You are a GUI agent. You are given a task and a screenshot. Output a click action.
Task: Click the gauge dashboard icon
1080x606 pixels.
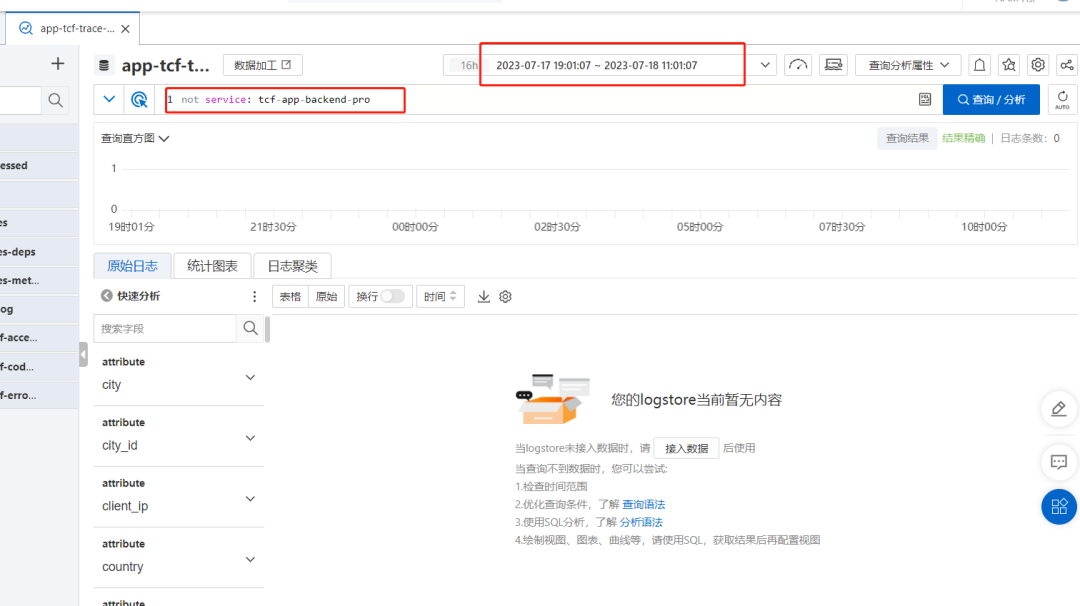pyautogui.click(x=798, y=65)
